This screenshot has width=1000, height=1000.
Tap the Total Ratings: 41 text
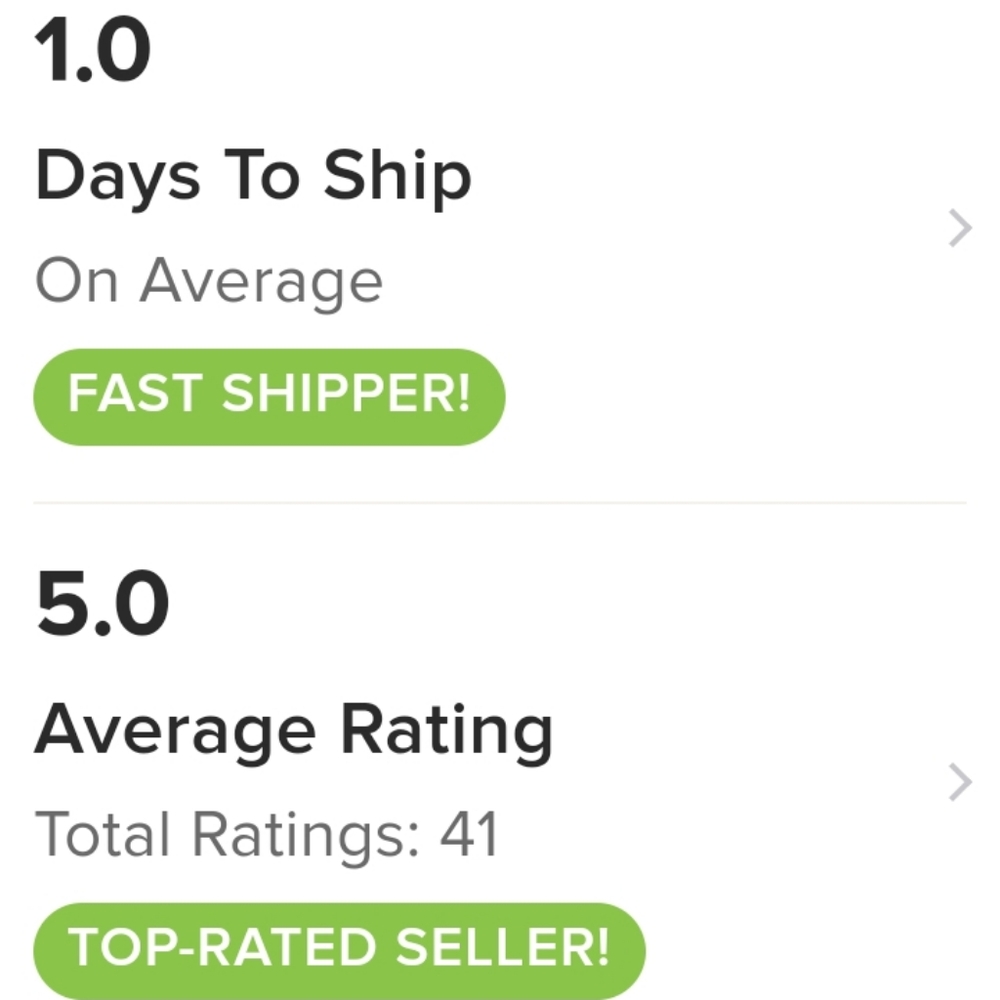pos(266,834)
